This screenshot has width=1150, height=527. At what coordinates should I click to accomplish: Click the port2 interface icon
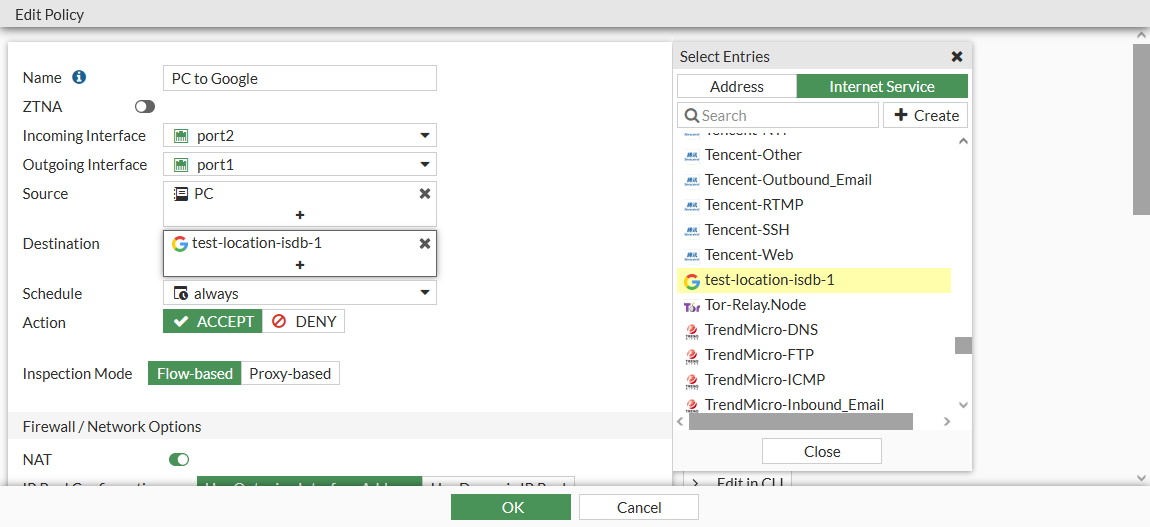click(x=181, y=136)
